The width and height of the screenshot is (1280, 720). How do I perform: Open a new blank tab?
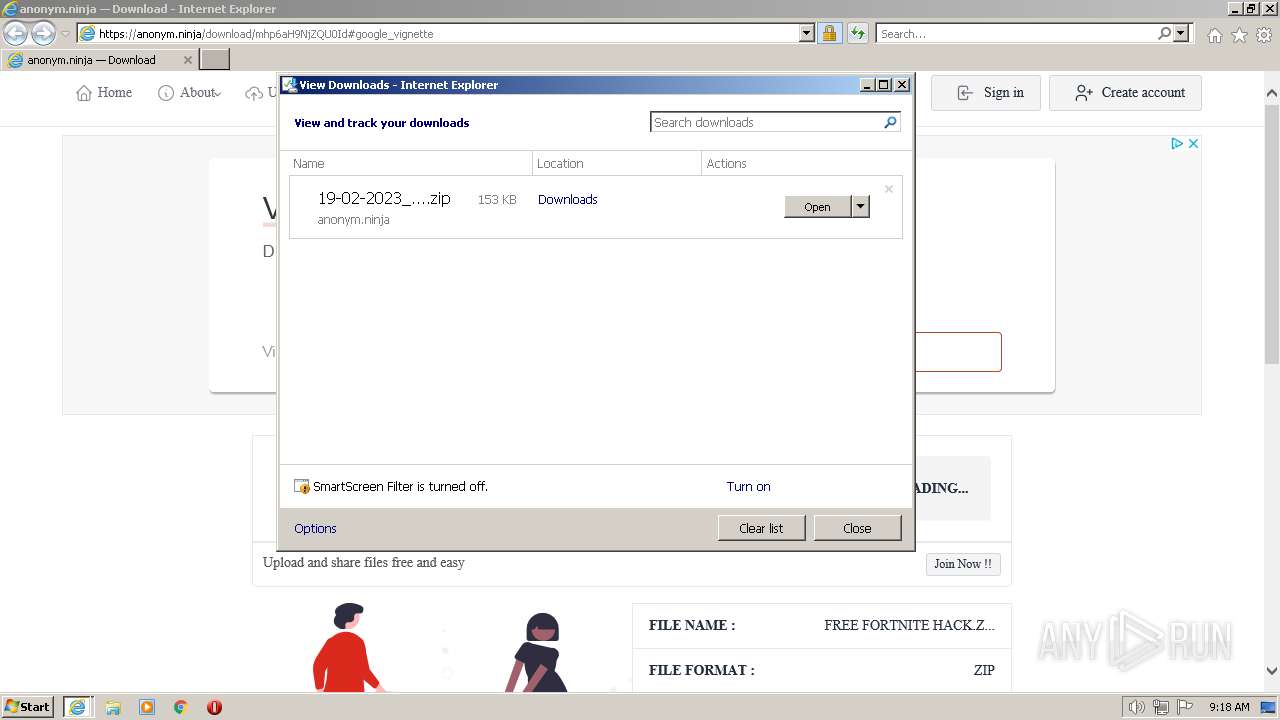(215, 60)
